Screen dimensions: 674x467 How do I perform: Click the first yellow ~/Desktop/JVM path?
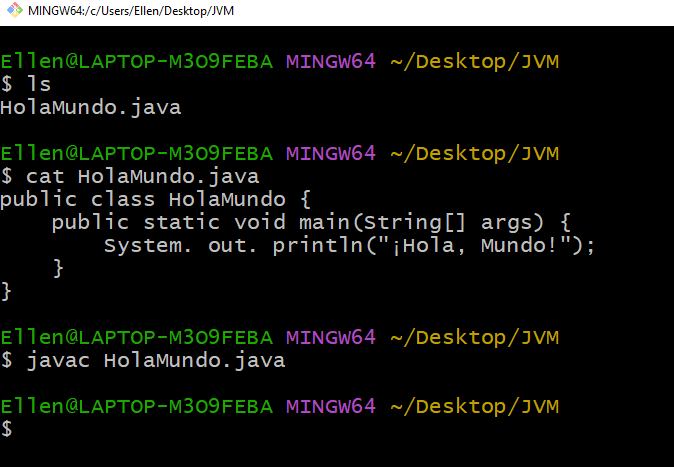pyautogui.click(x=473, y=61)
